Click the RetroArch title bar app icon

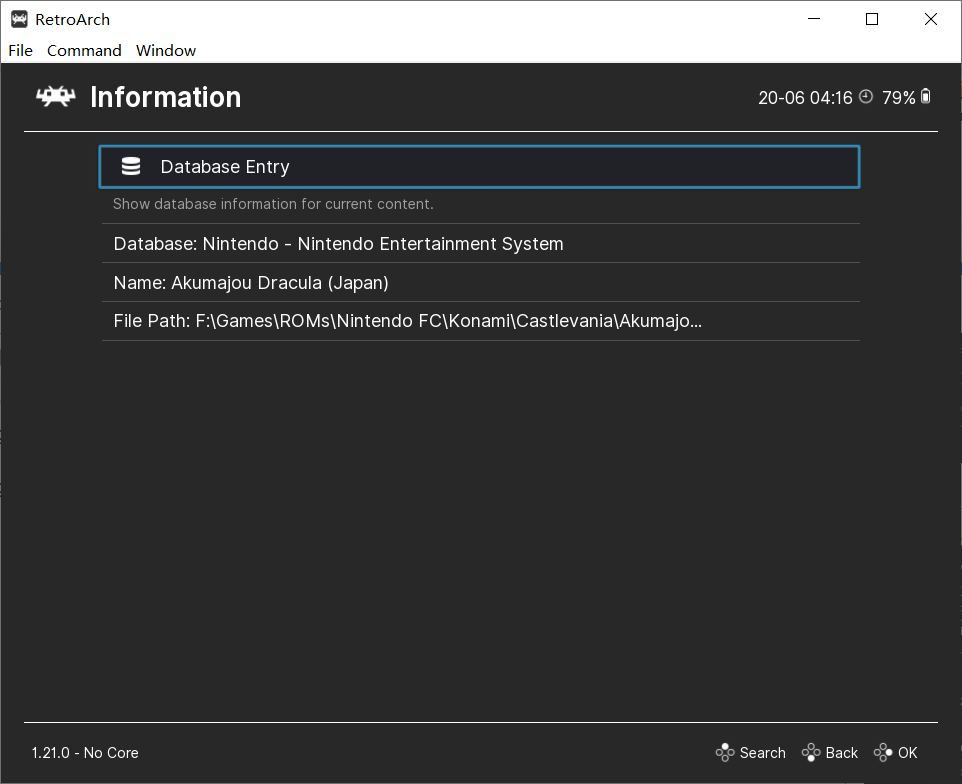click(x=19, y=20)
